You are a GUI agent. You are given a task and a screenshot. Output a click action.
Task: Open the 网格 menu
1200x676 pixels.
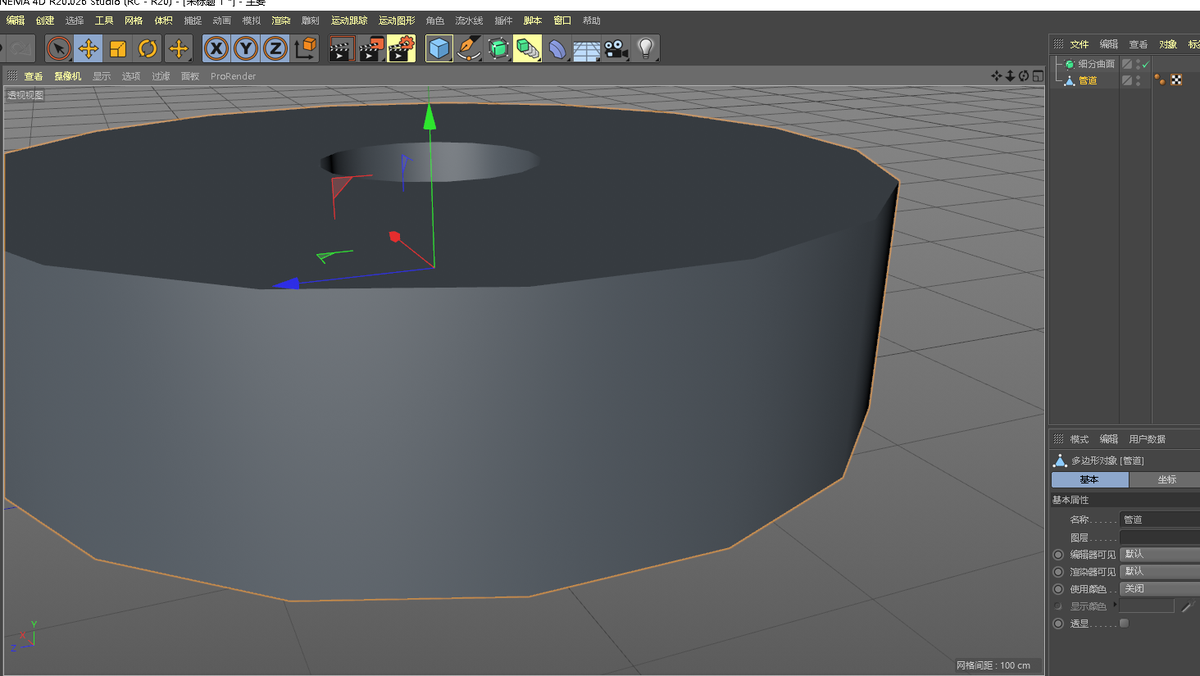pyautogui.click(x=133, y=20)
